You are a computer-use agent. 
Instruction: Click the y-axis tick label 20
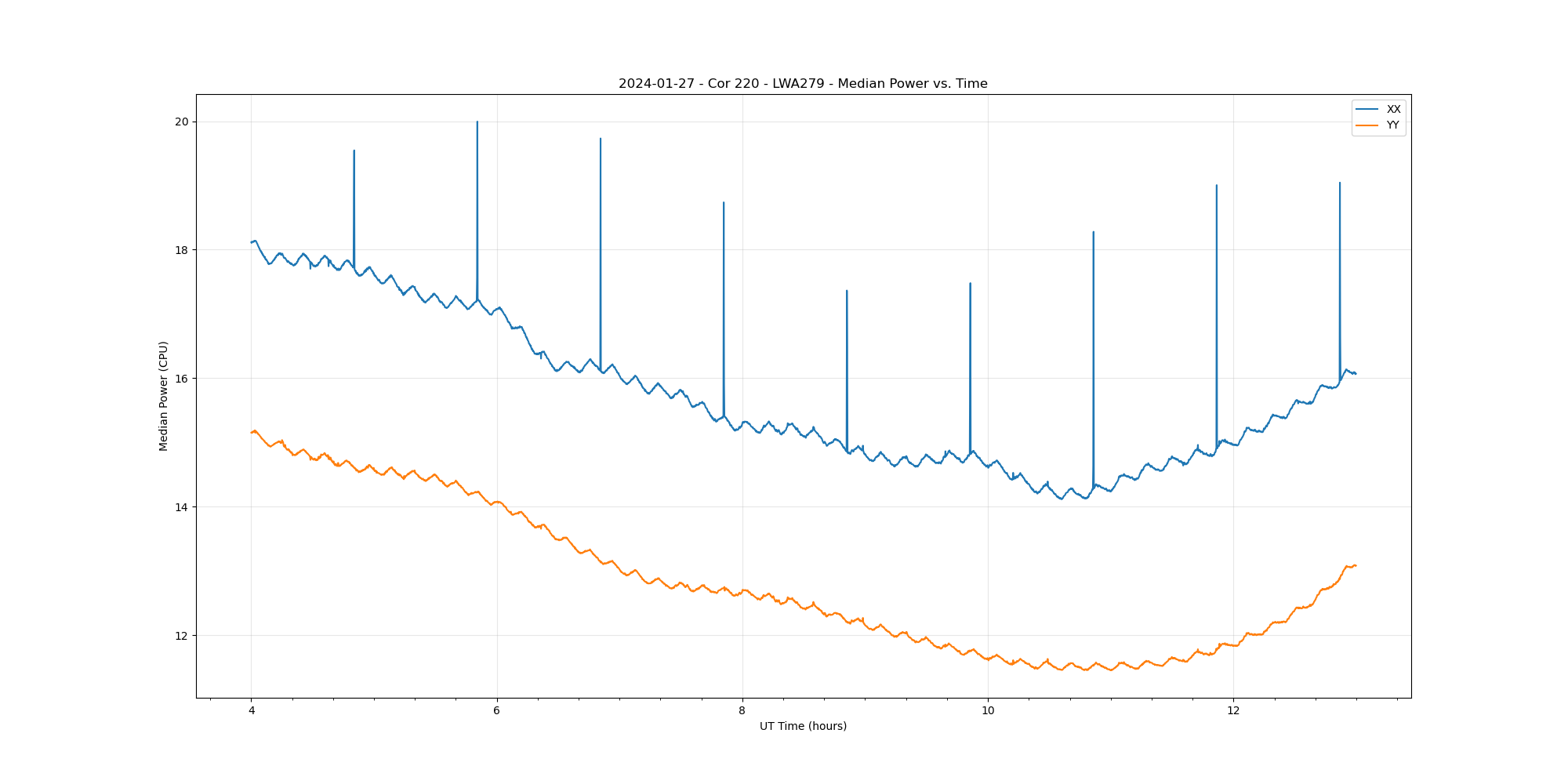tap(182, 122)
